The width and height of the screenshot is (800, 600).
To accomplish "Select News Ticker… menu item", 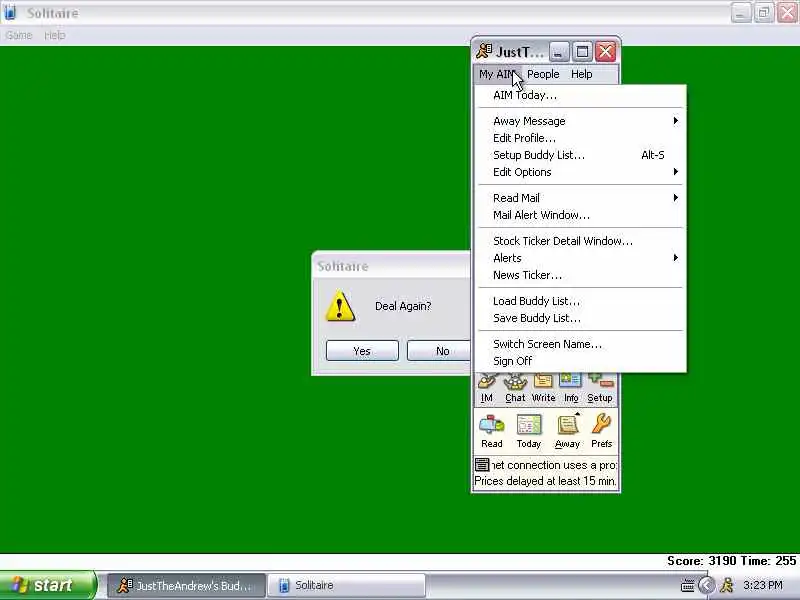I will (581, 276).
